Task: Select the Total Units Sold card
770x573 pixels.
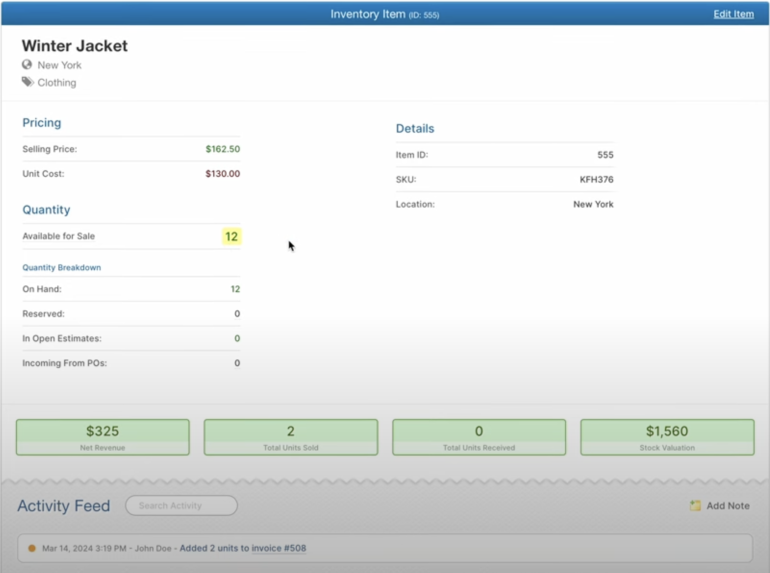Action: pyautogui.click(x=291, y=437)
